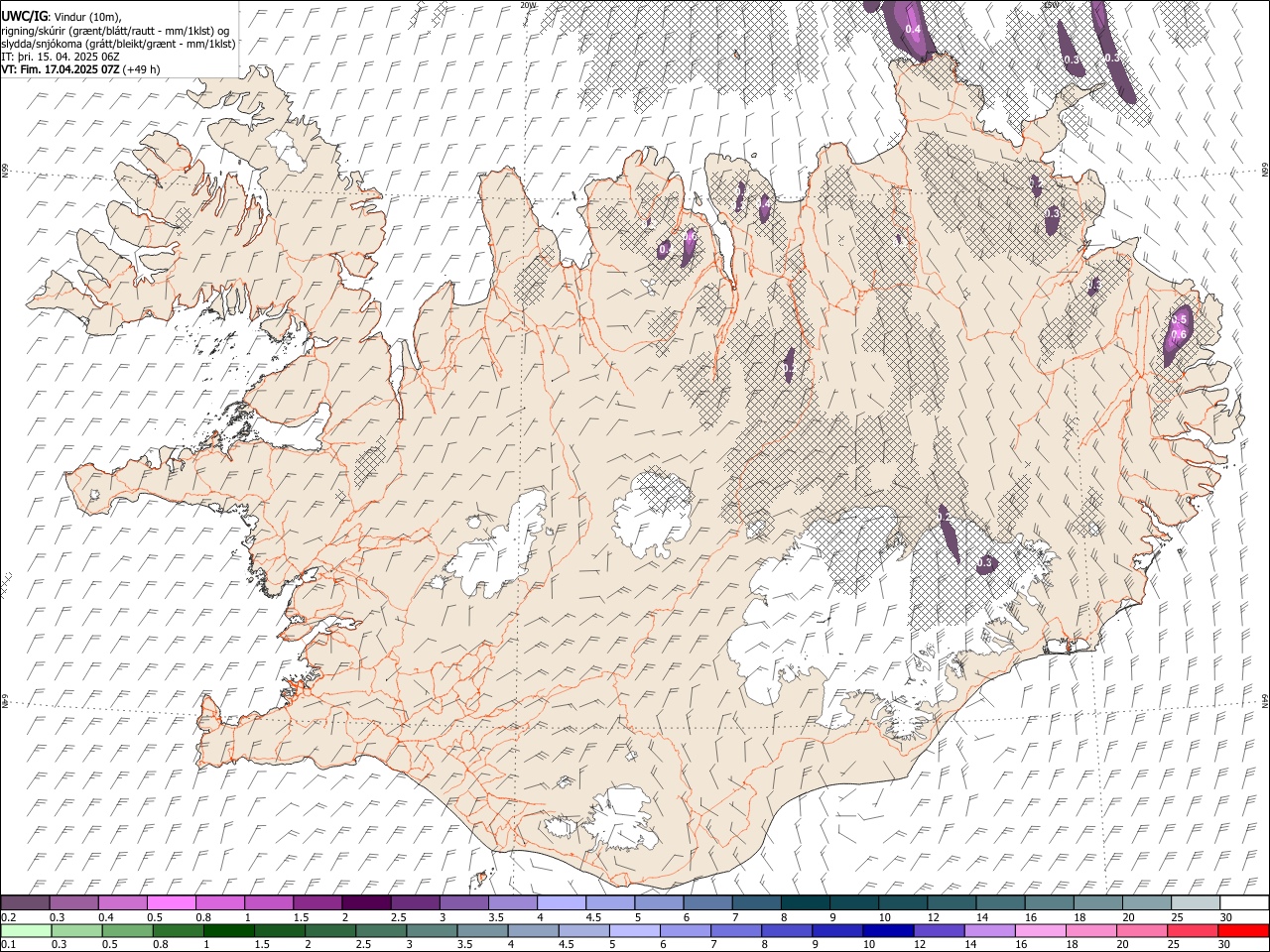Image resolution: width=1270 pixels, height=952 pixels.
Task: Select darkest green rain swatch between 1 and 1.5
Action: [228, 930]
